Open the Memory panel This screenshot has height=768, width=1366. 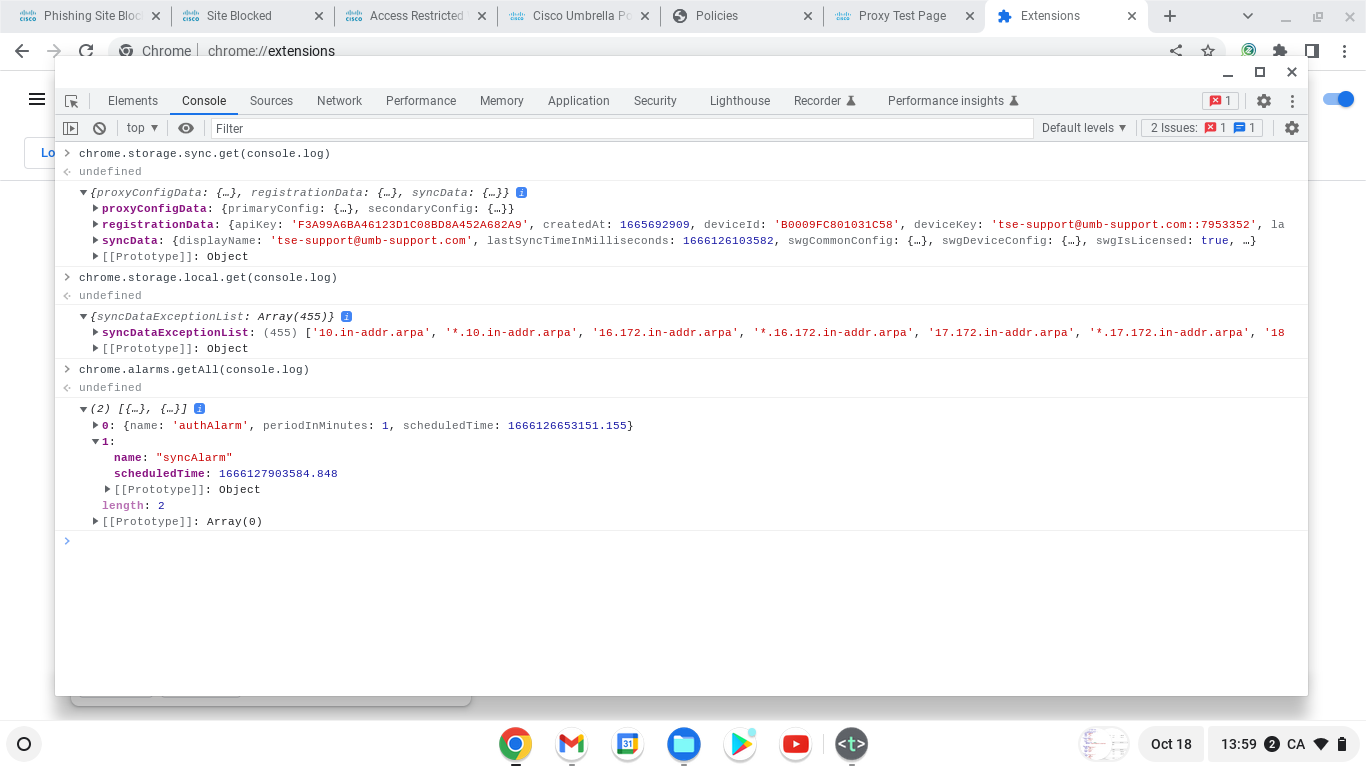[501, 101]
